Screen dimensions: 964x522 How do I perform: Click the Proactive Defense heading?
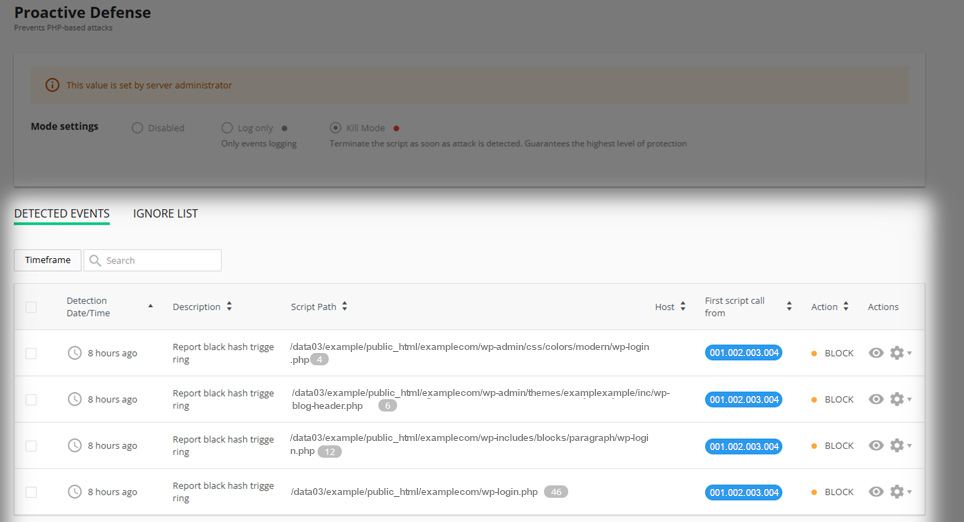[82, 12]
